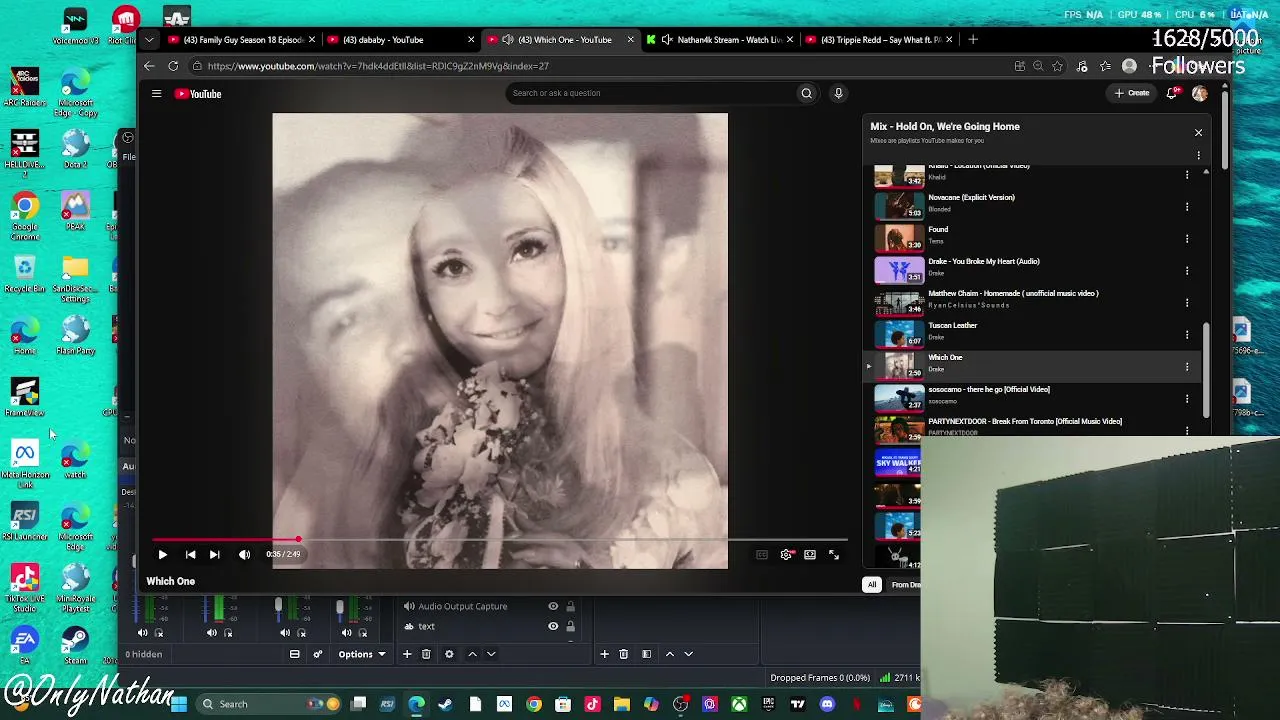Toggle the OBS mixer layout button
This screenshot has height=720, width=1280.
295,654
